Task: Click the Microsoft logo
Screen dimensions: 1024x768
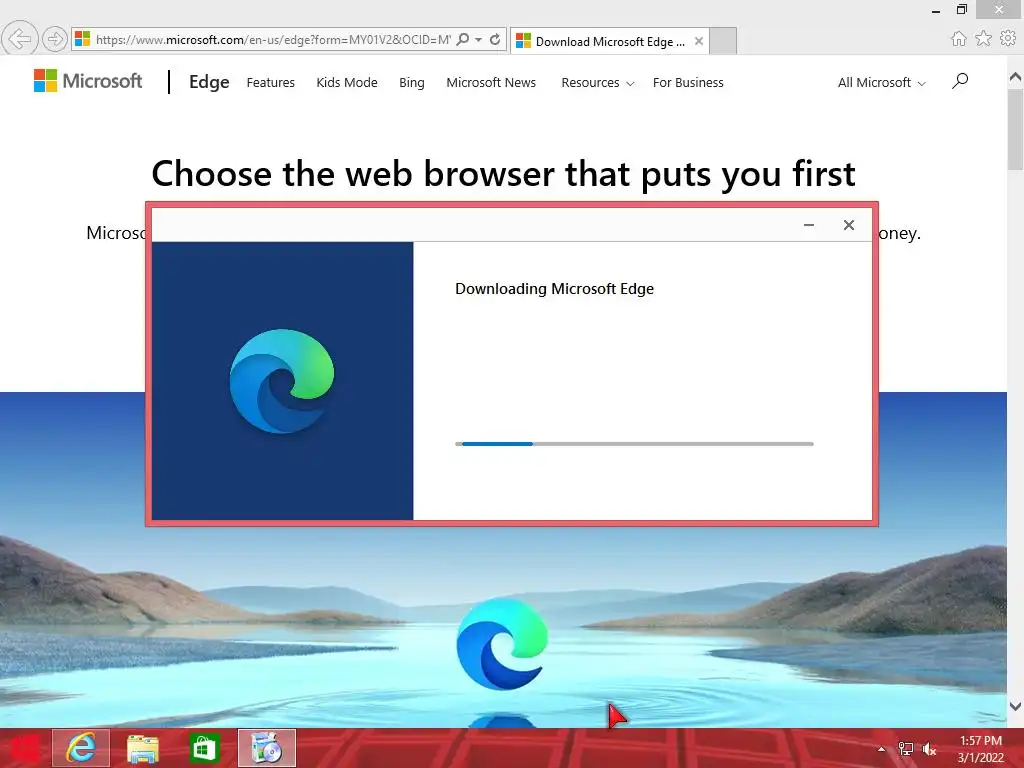Action: (x=88, y=81)
